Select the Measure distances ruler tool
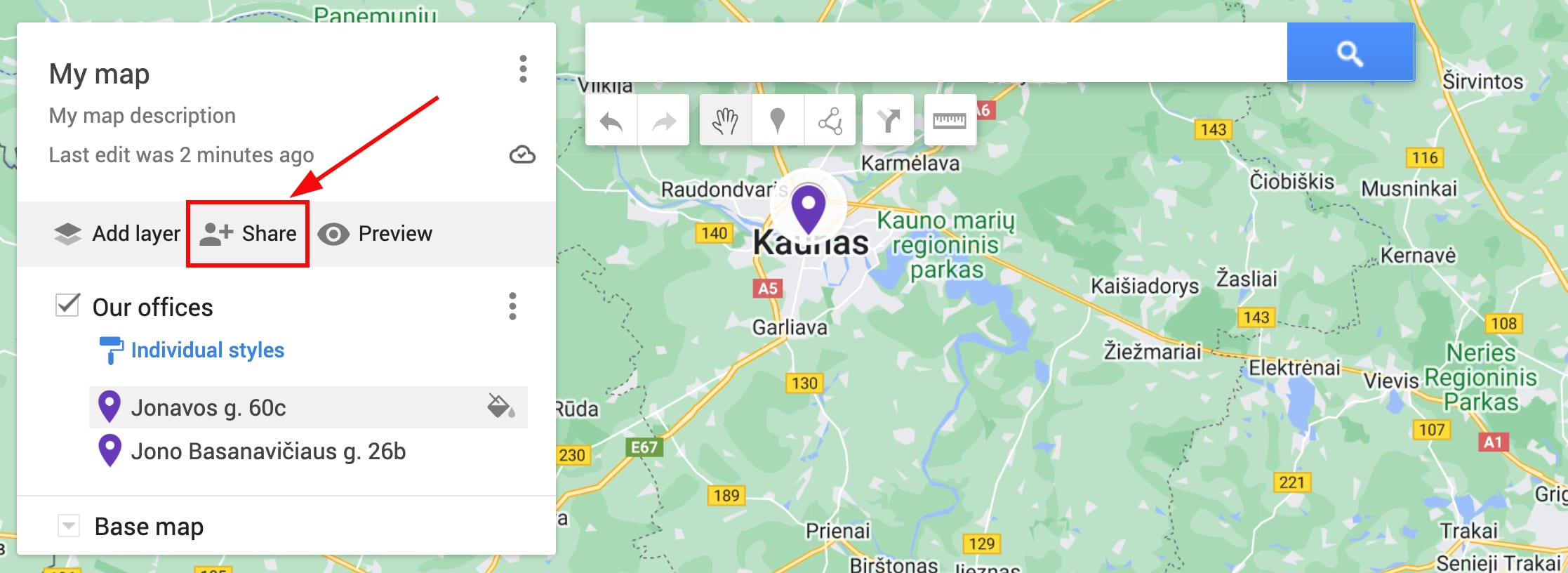 click(950, 121)
